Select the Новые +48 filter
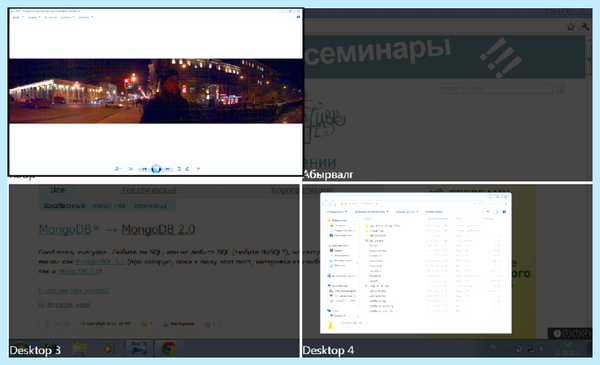This screenshot has height=365, width=600. tap(108, 206)
